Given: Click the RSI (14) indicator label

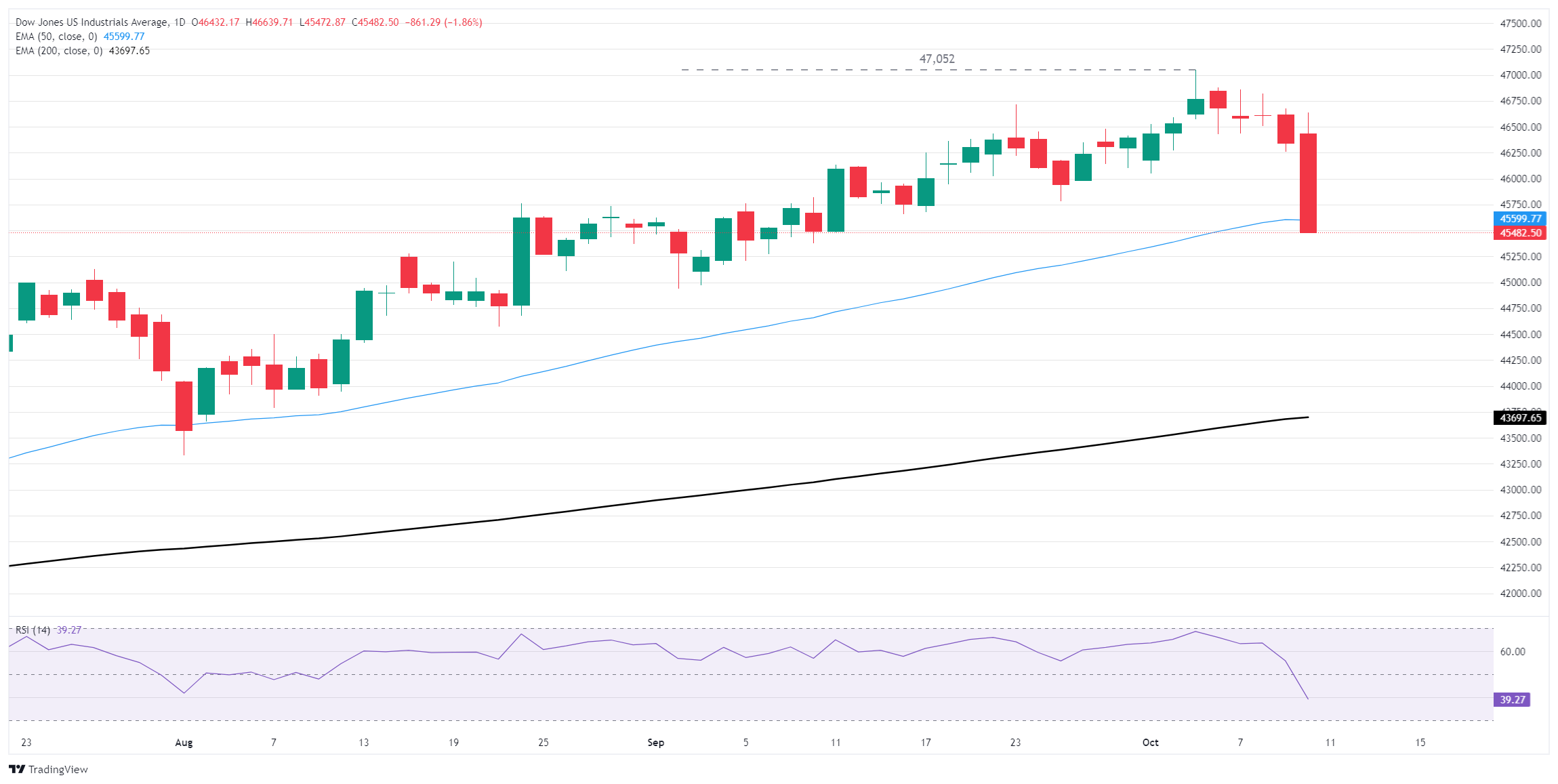Looking at the screenshot, I should [33, 630].
